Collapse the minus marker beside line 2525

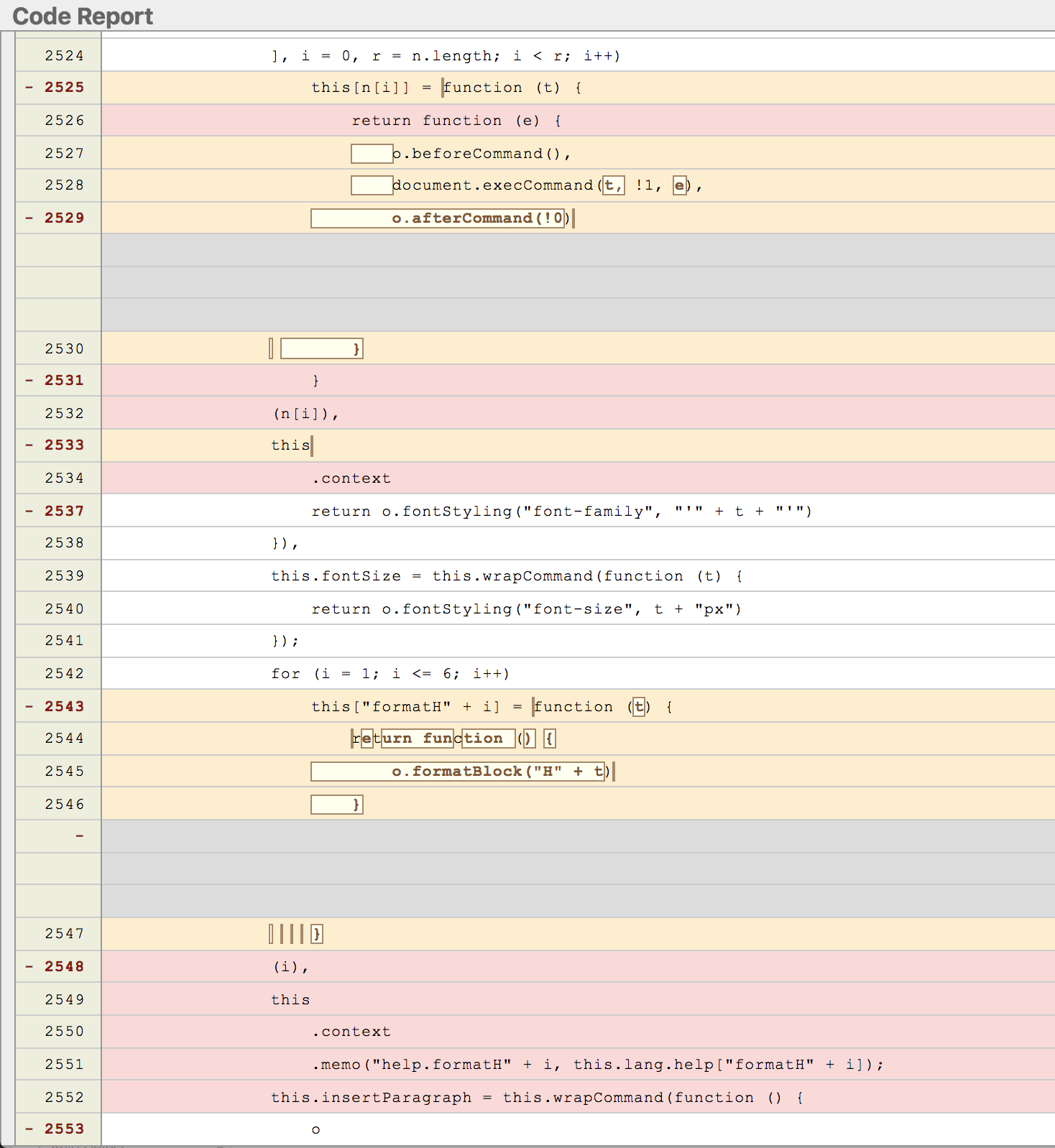[29, 88]
